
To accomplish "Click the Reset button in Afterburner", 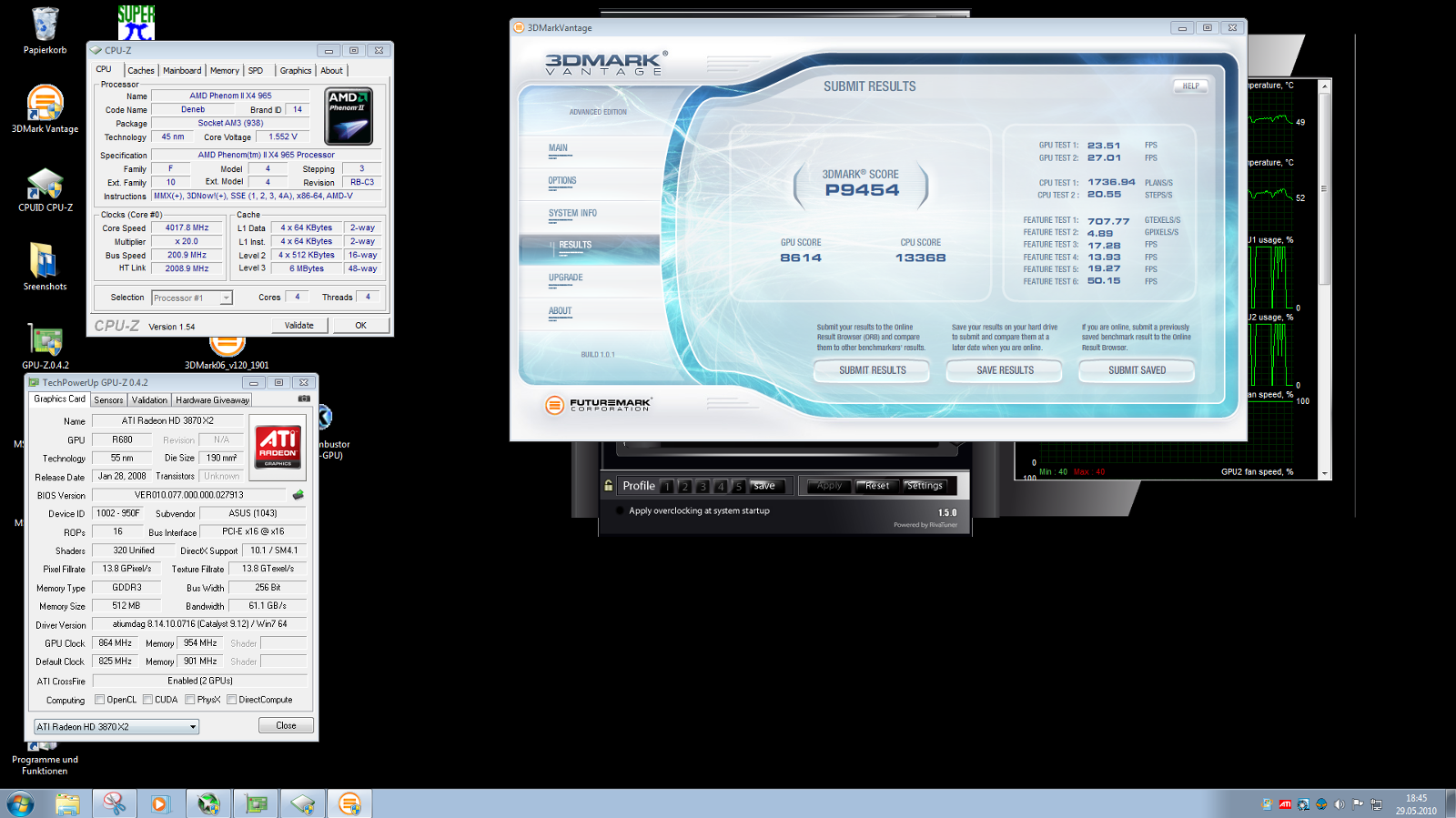I will pos(877,486).
